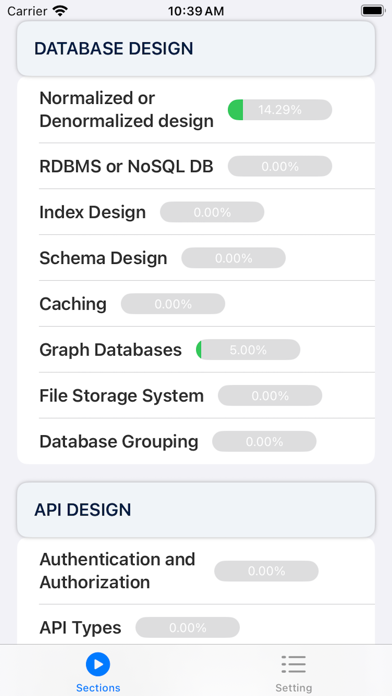Open the Database Grouping topic
Image resolution: width=392 pixels, height=696 pixels.
coord(196,441)
